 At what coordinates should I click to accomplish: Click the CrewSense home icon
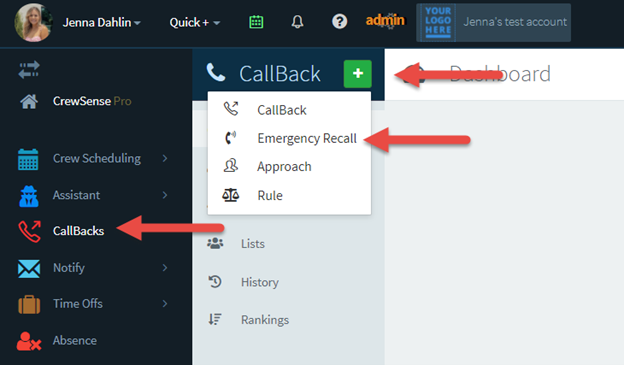pos(29,101)
